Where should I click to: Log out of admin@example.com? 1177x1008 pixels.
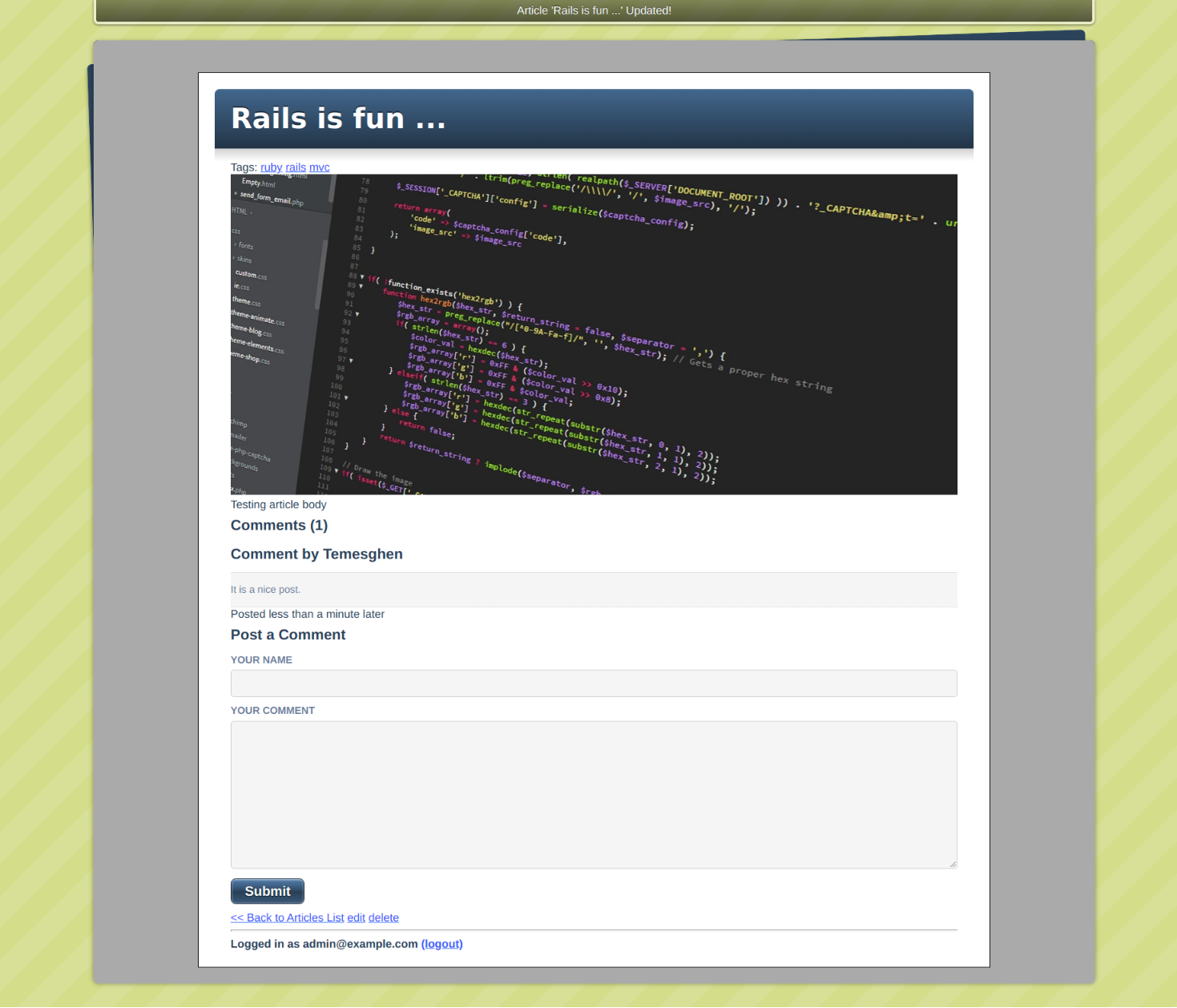click(442, 944)
